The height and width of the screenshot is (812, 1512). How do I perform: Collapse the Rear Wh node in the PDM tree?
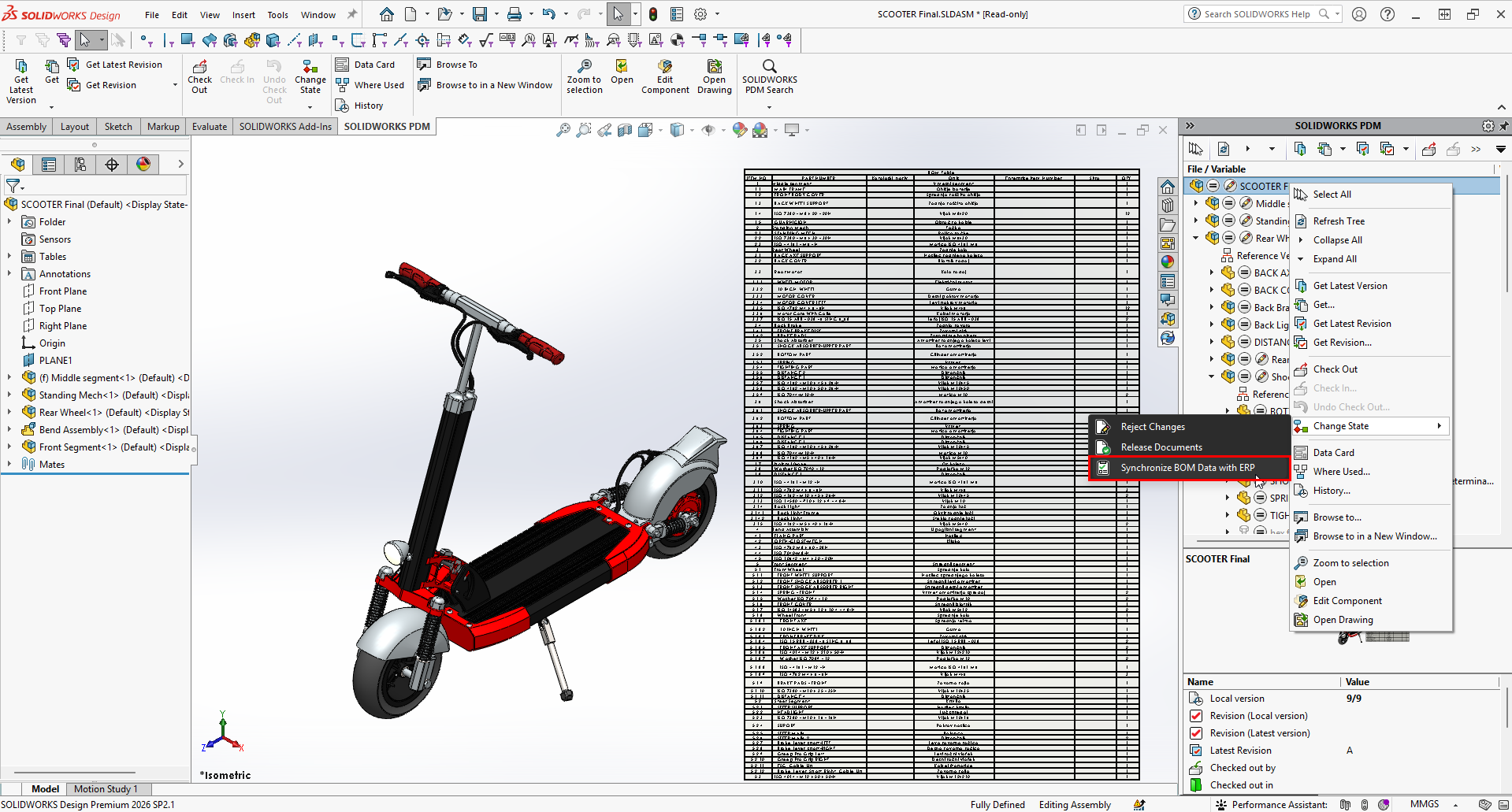(1196, 238)
